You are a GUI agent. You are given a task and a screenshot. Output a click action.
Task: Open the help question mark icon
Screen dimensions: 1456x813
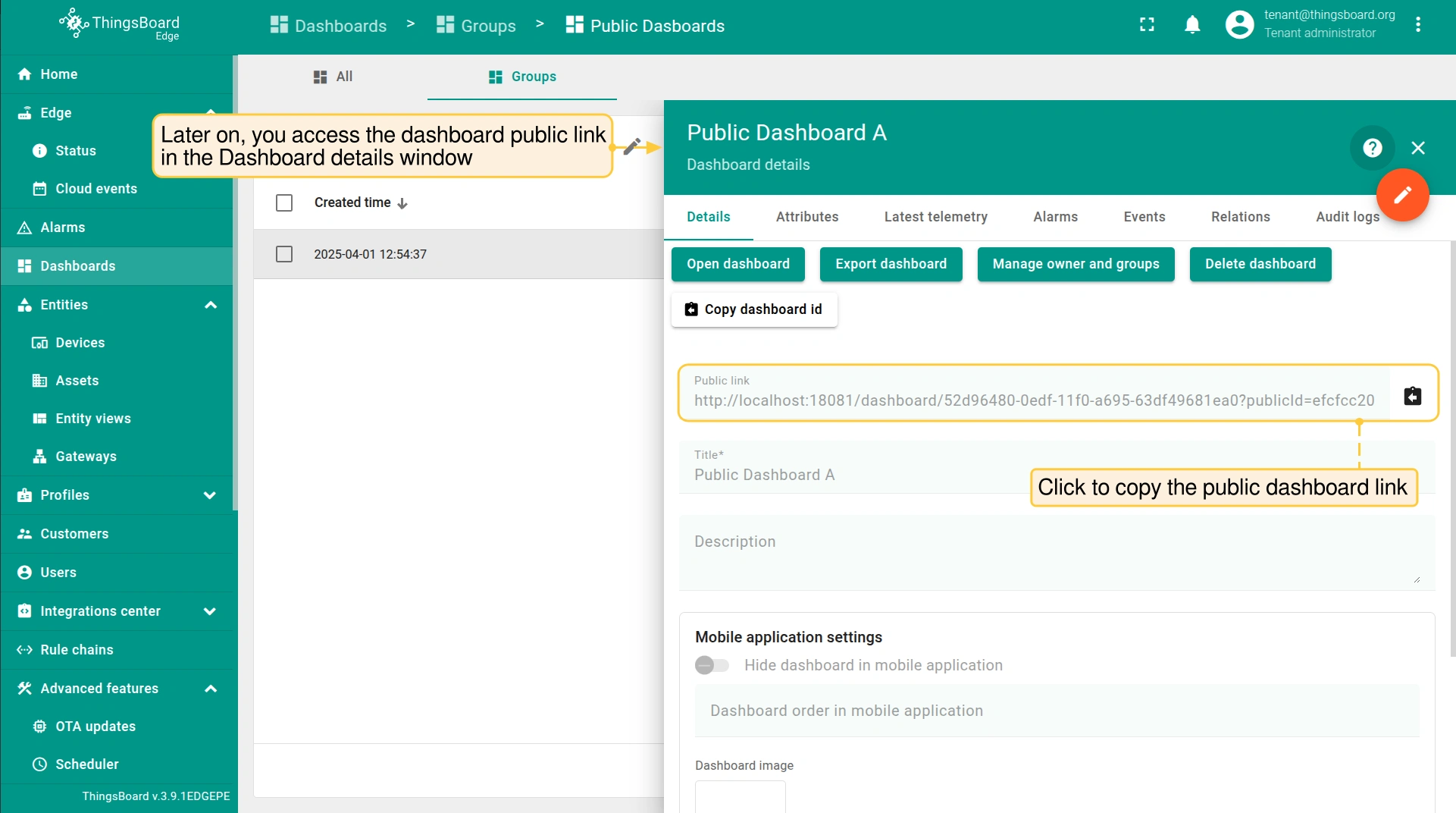1372,148
